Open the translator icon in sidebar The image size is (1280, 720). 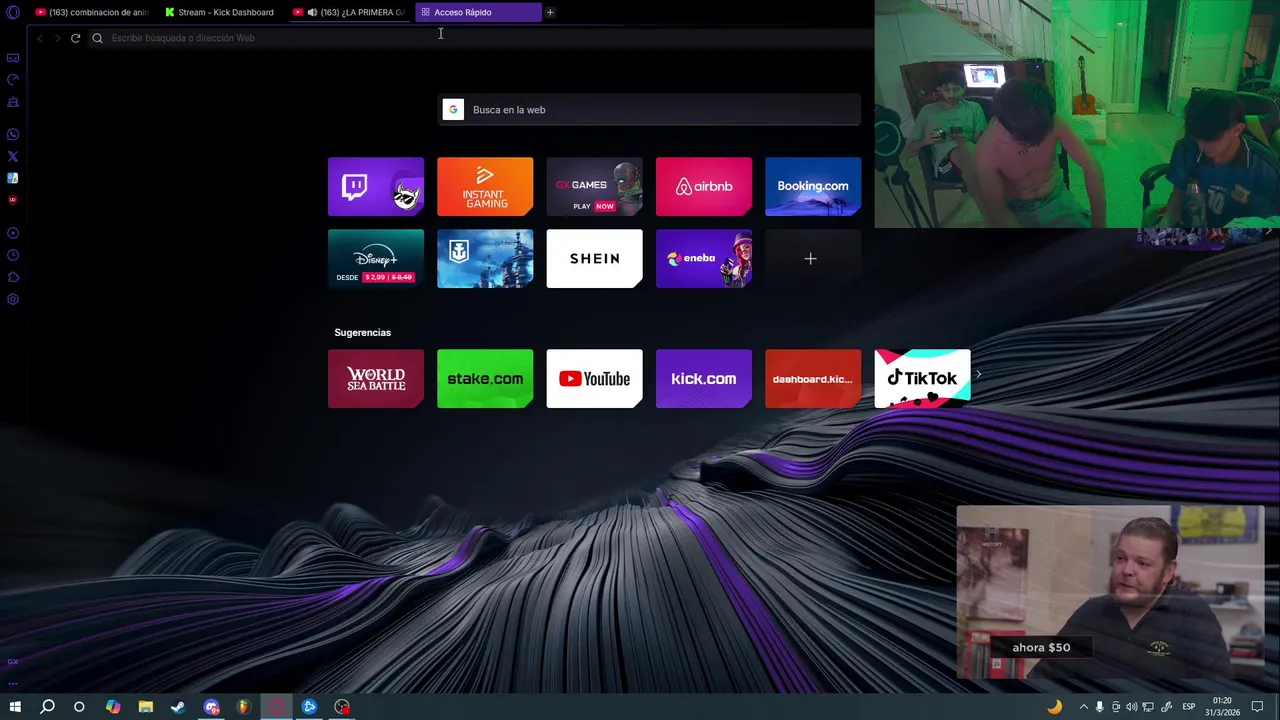(13, 178)
